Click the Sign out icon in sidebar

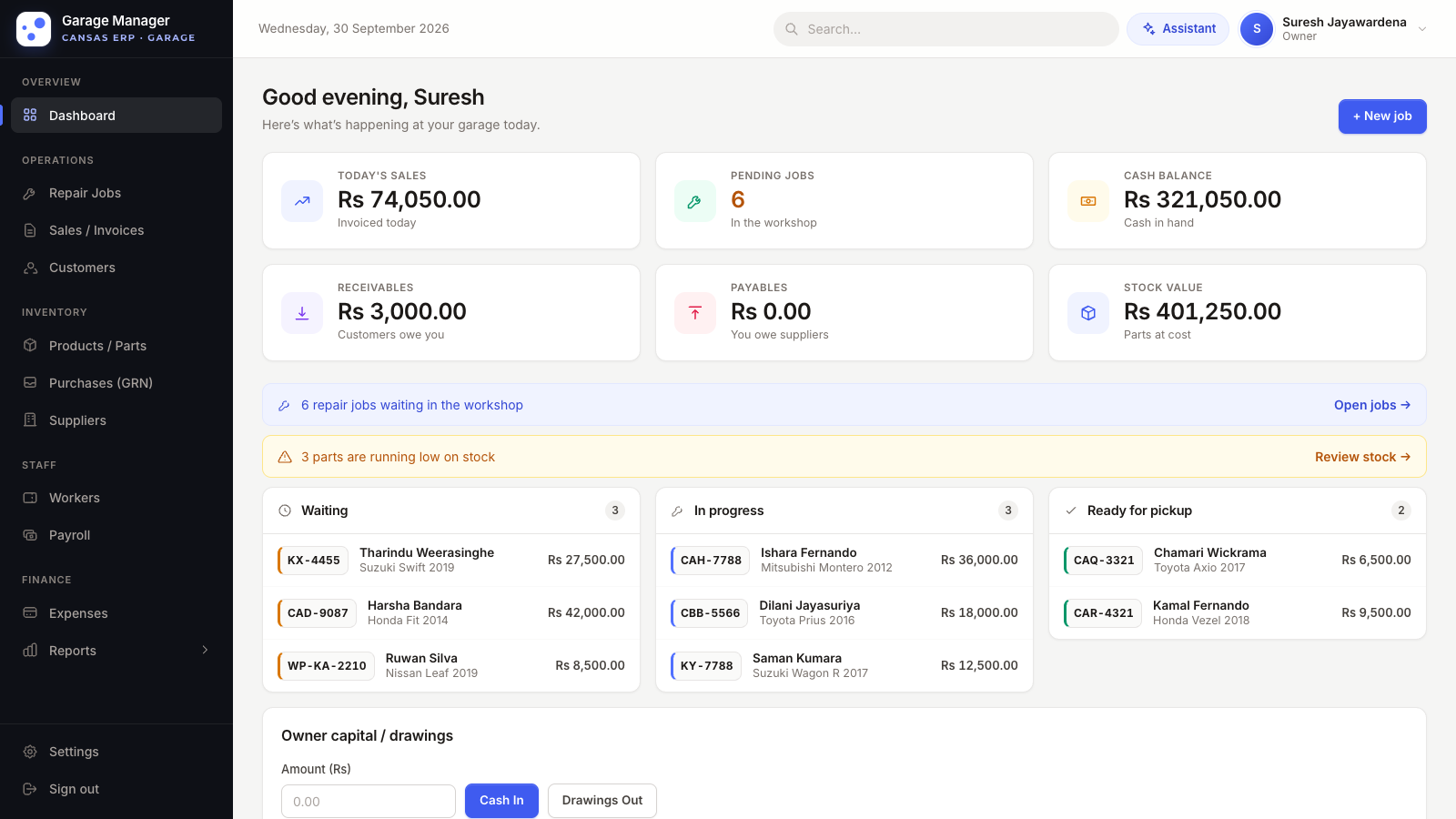point(30,789)
